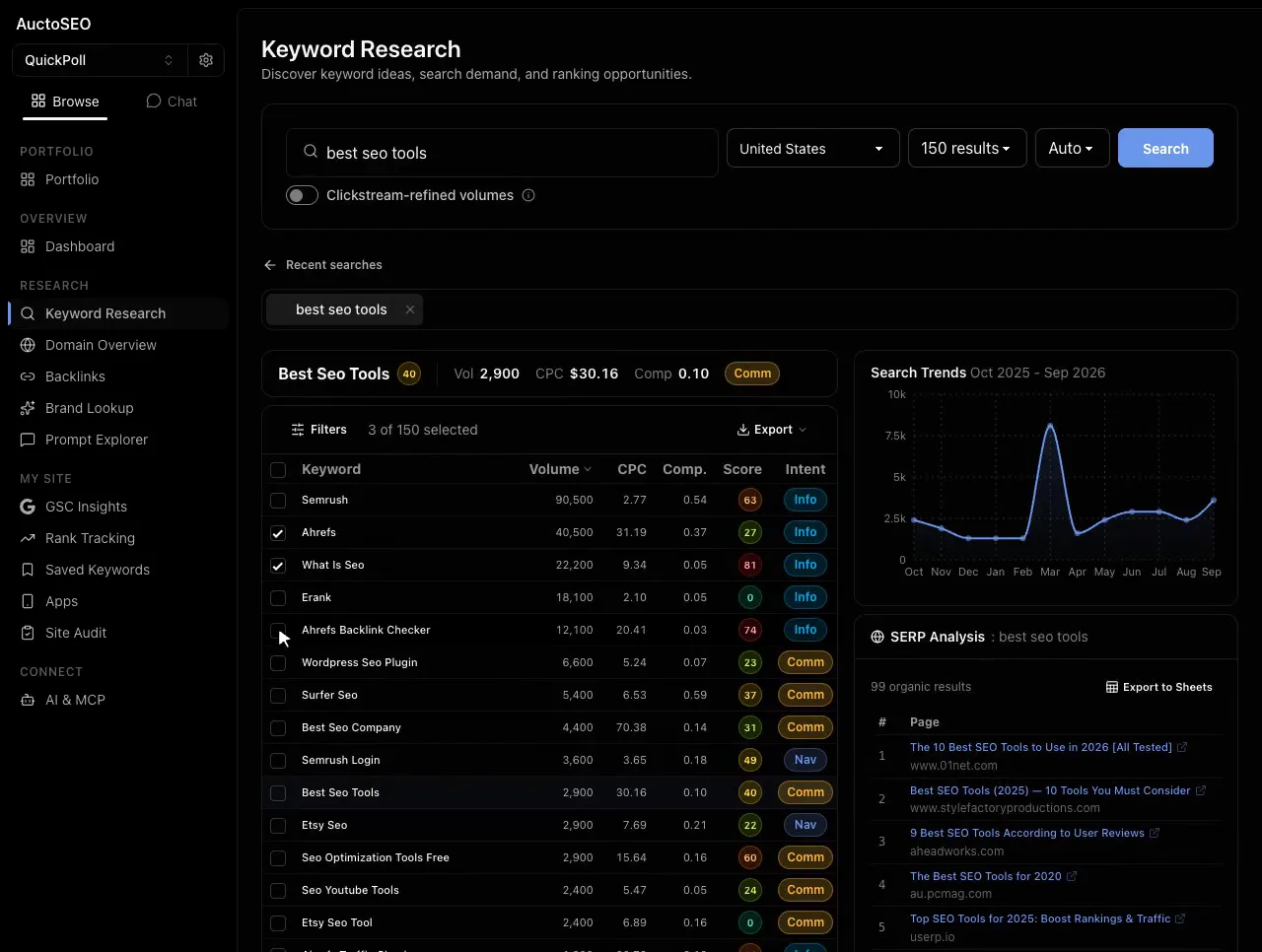Select the Surfer Seo row checkbox
Image resolution: width=1262 pixels, height=952 pixels.
tap(278, 696)
